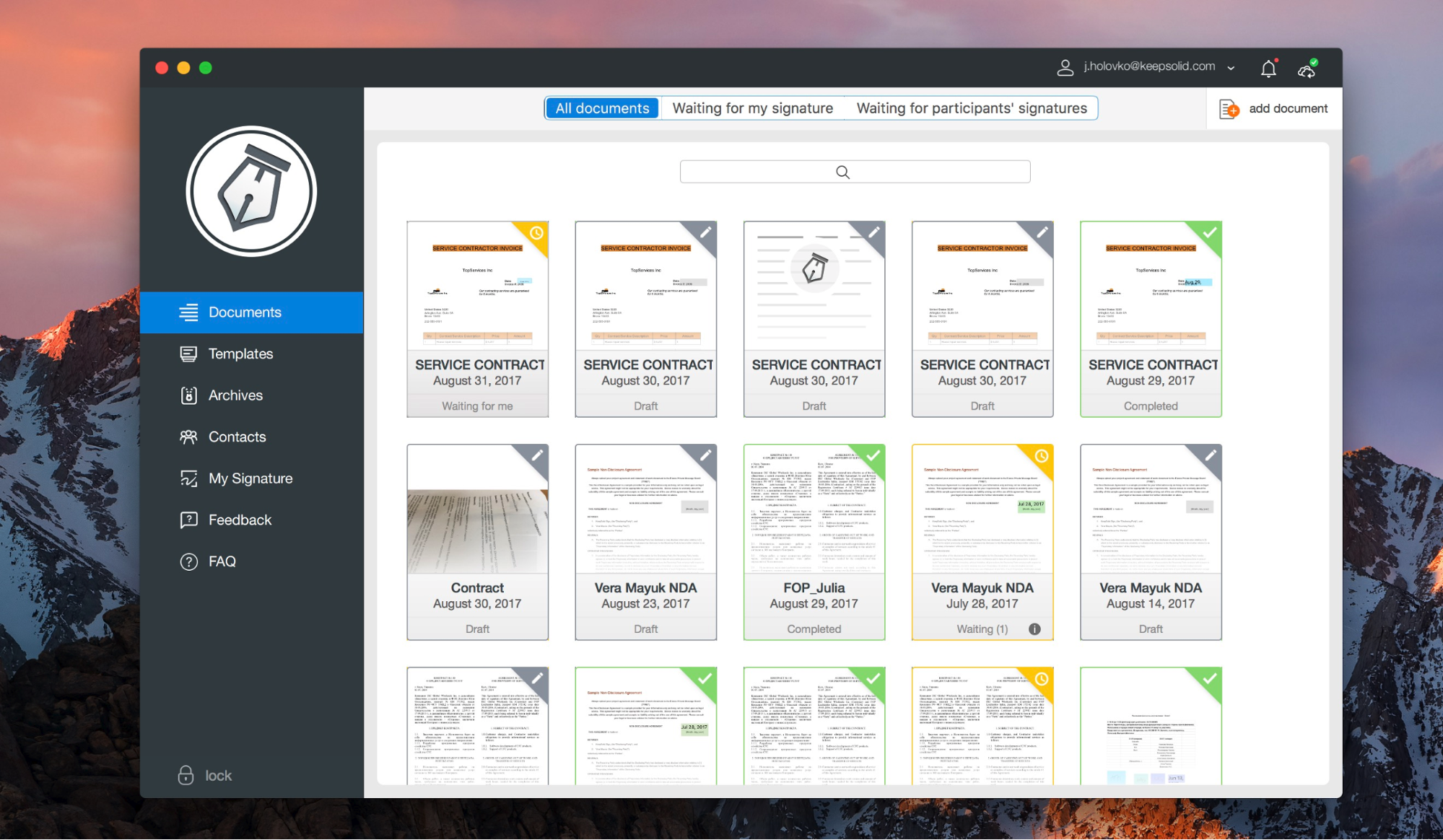Open the FAQ help page
Viewport: 1443px width, 840px height.
coord(222,561)
